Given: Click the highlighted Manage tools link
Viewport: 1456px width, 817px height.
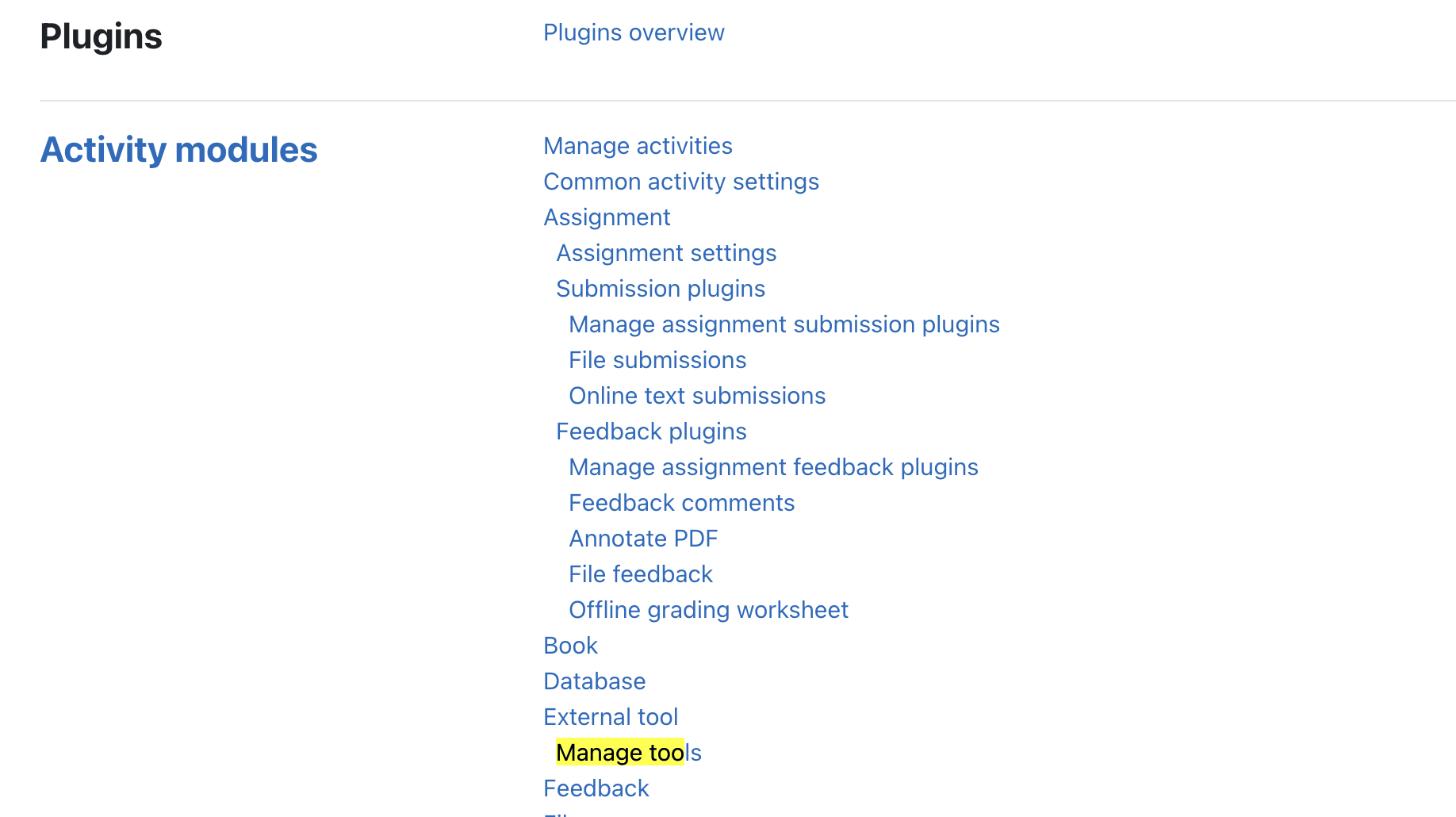Looking at the screenshot, I should [628, 753].
